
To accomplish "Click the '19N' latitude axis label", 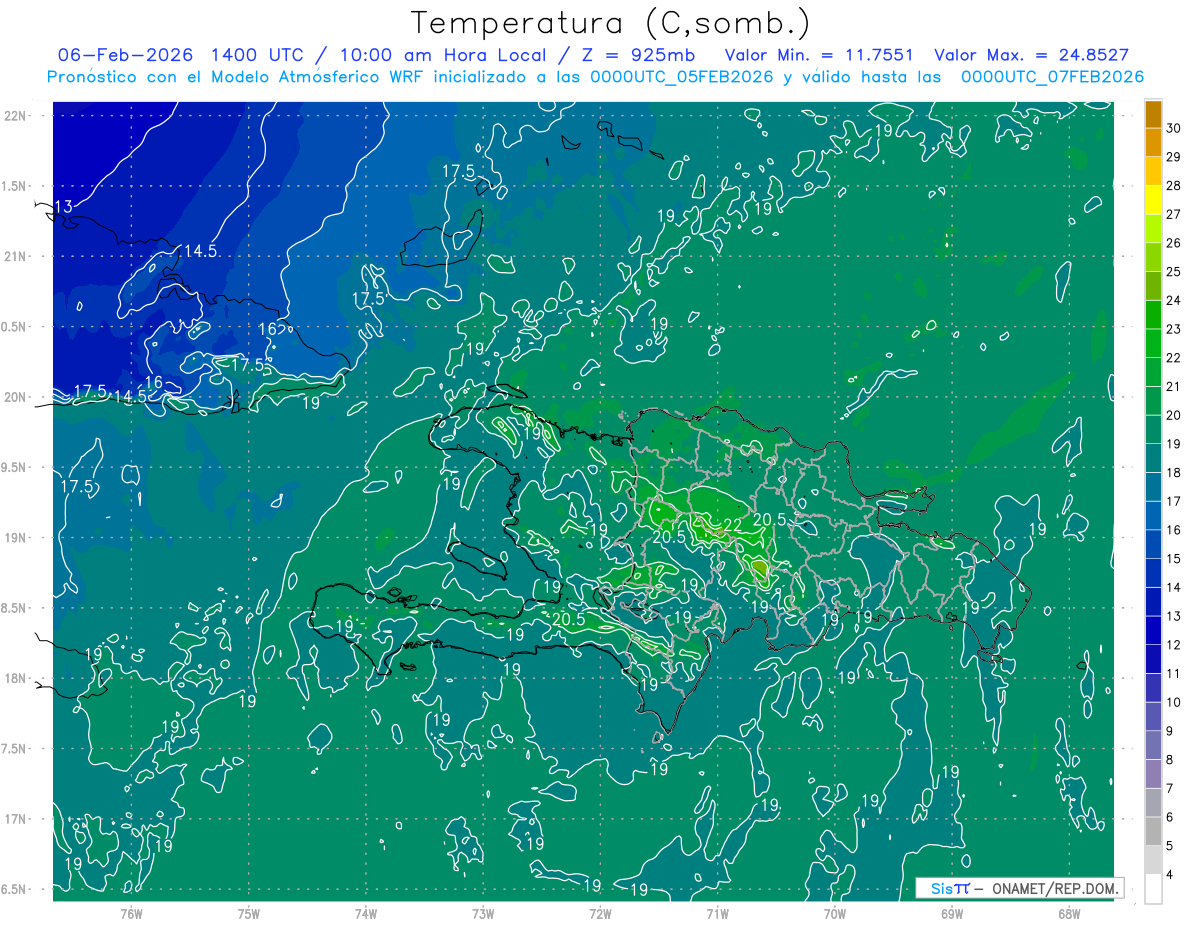I will [x=14, y=537].
